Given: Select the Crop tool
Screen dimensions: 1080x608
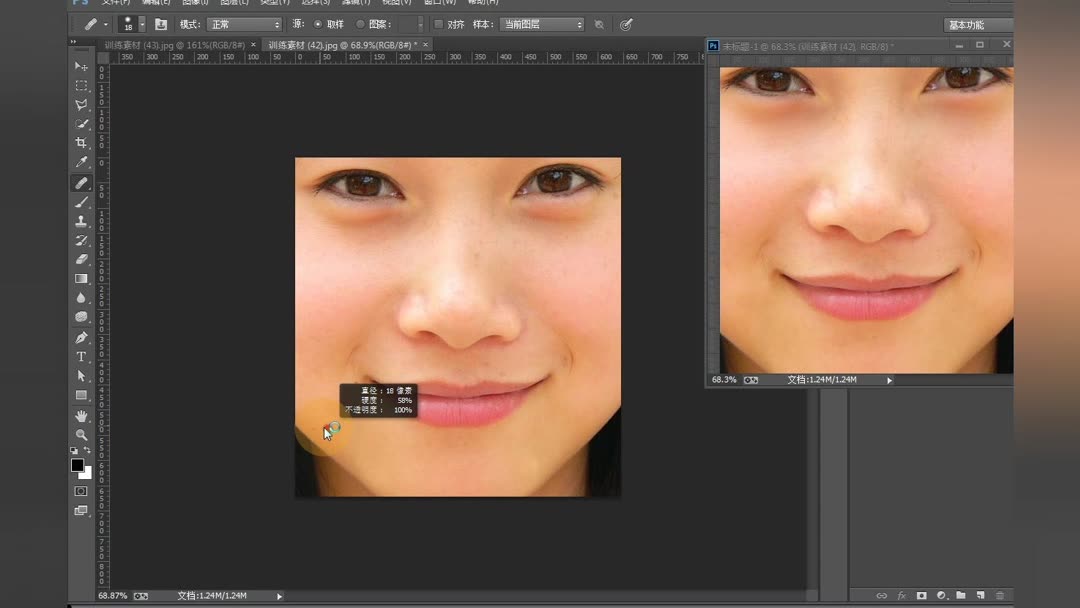Looking at the screenshot, I should click(x=81, y=143).
